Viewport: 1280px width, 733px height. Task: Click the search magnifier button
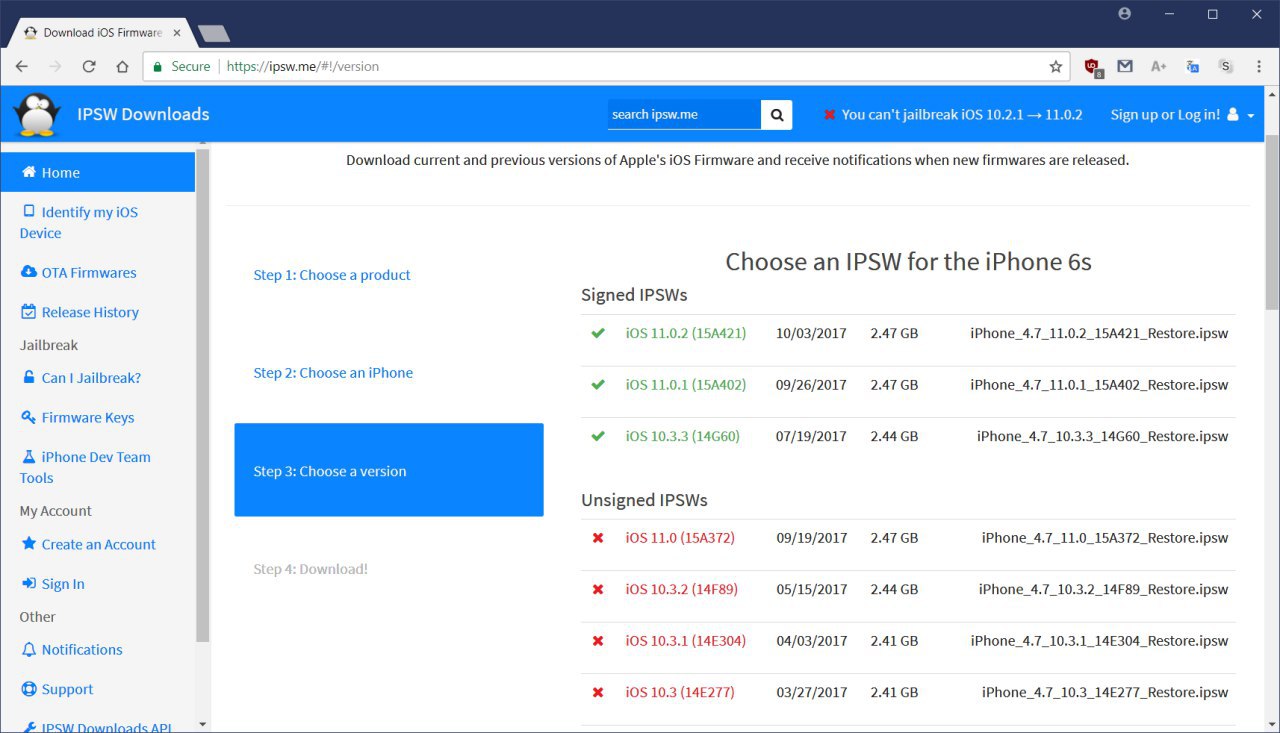point(777,114)
